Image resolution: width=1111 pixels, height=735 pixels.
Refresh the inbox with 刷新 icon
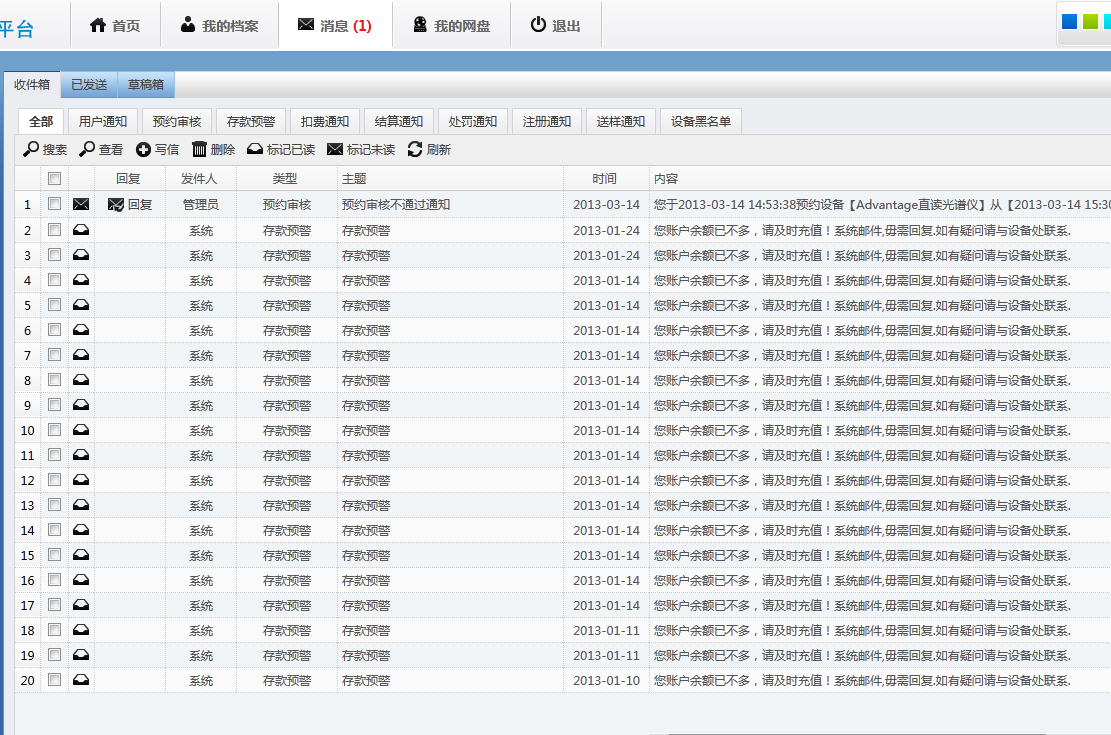(x=415, y=150)
